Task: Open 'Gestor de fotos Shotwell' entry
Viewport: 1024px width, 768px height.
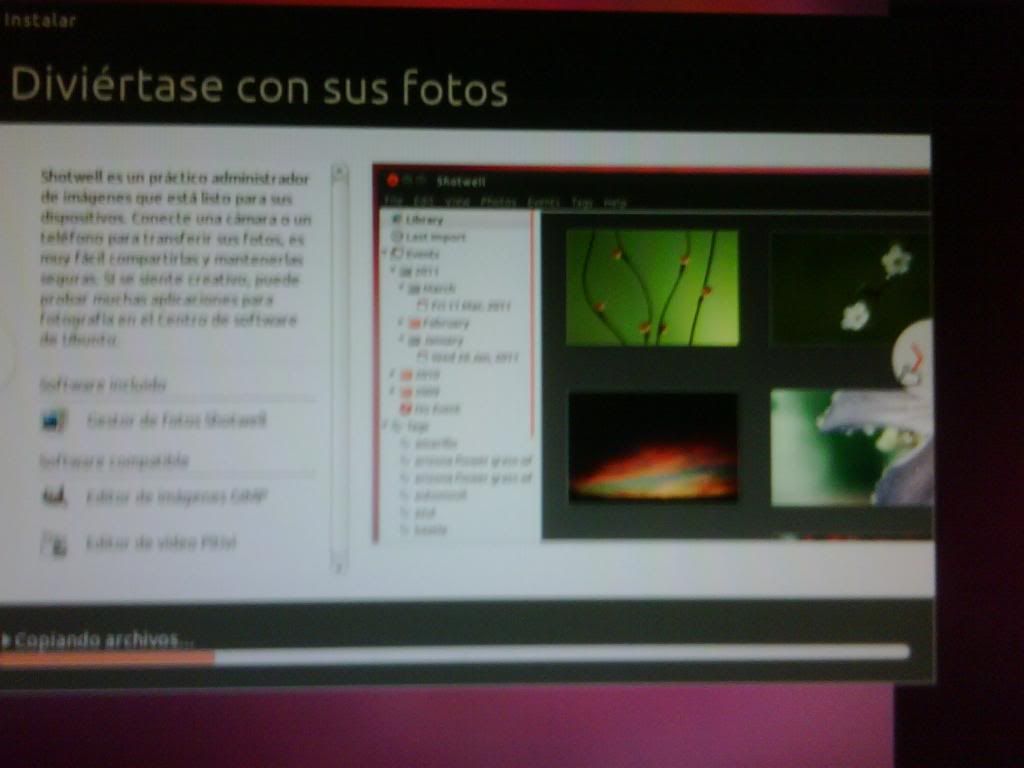Action: tap(176, 420)
